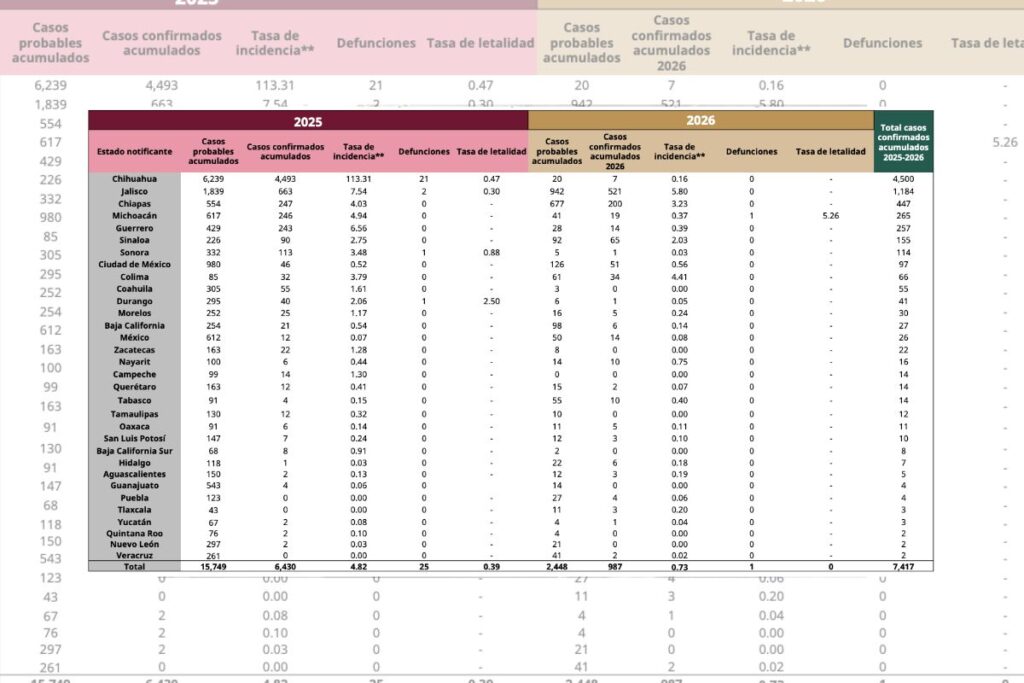
Task: Click the maroon 2025 header band in the bordered table
Action: tap(308, 120)
